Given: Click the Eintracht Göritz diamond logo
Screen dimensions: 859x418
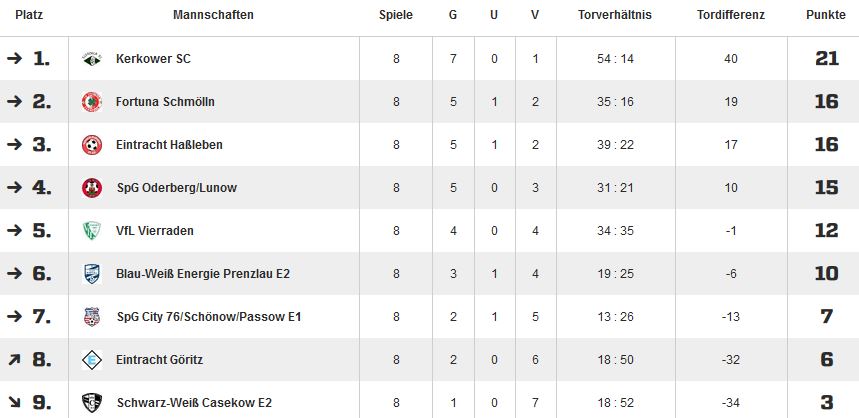Looking at the screenshot, I should (x=92, y=360).
